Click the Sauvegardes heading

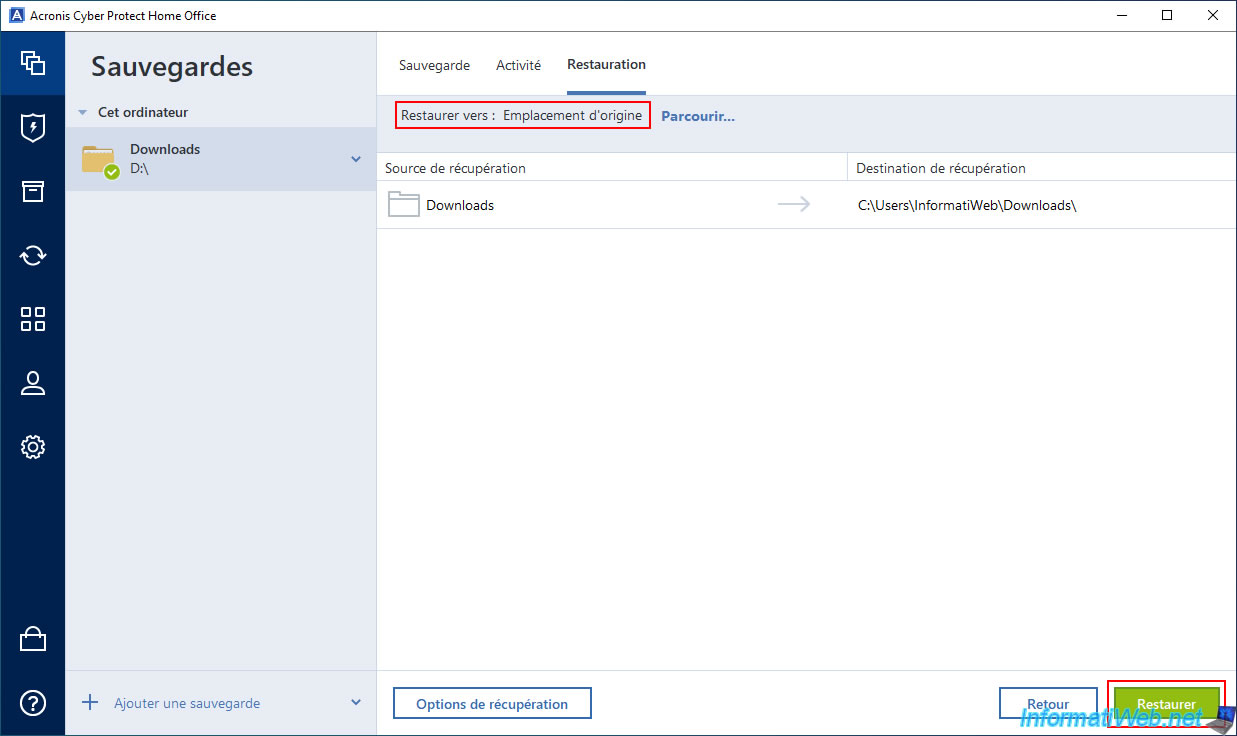(172, 67)
